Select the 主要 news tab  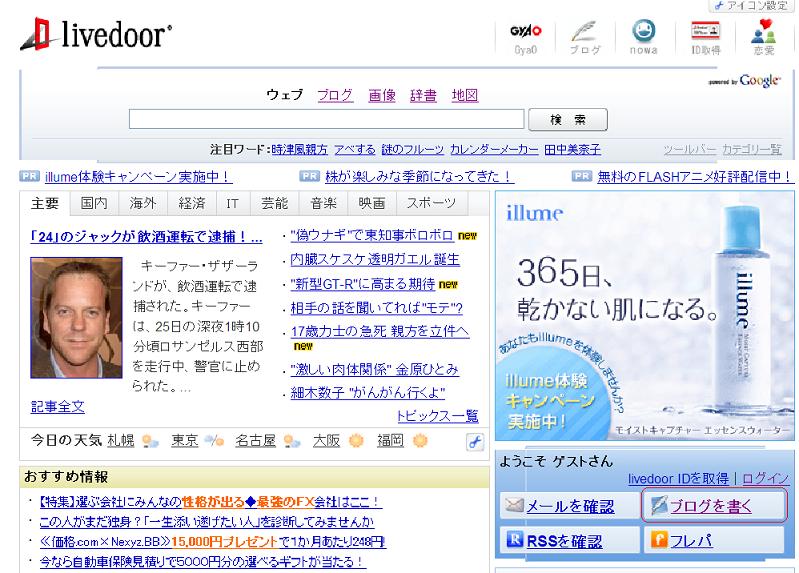[45, 203]
